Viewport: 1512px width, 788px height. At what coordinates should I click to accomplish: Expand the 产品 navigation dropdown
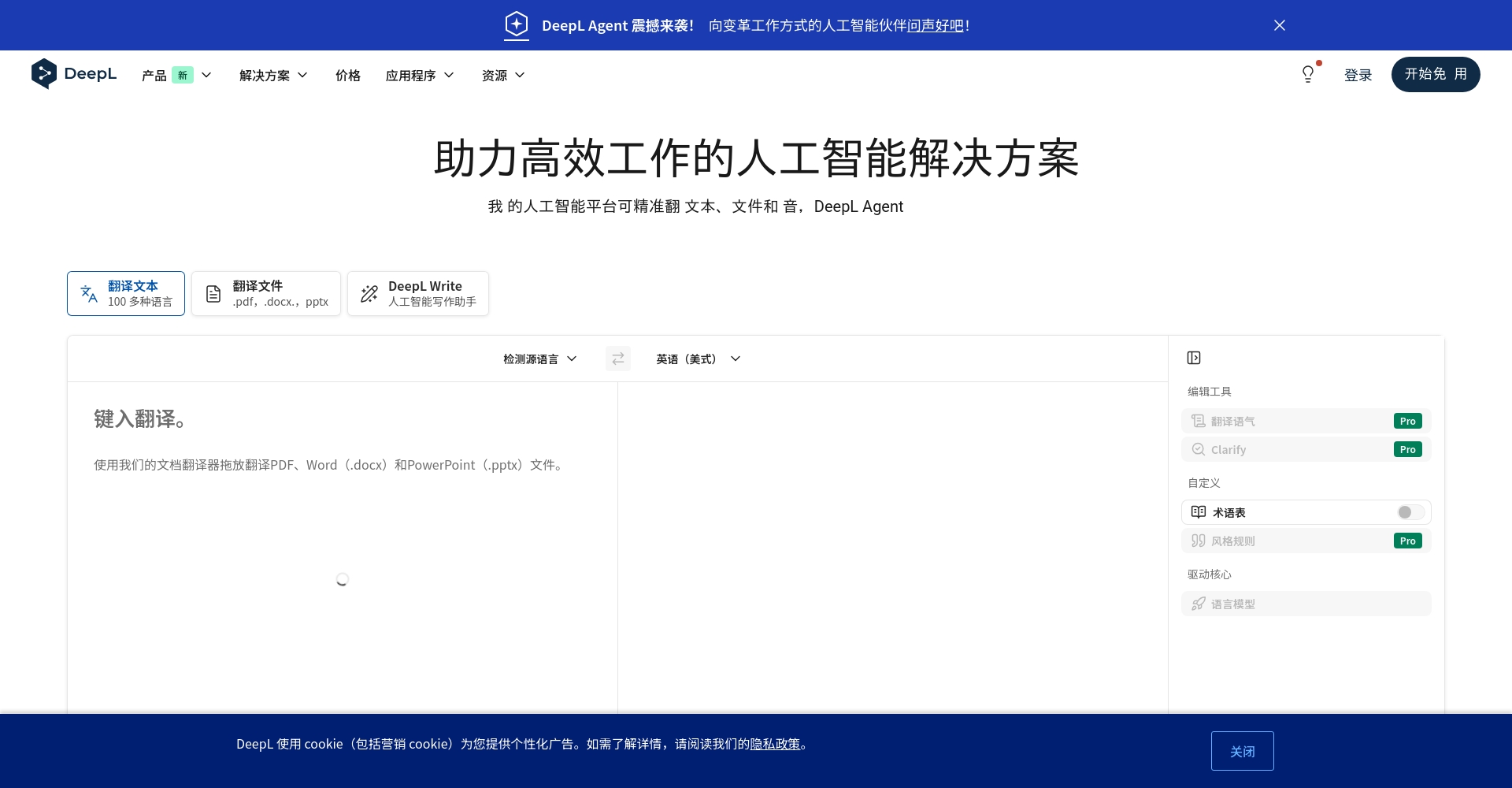(176, 75)
